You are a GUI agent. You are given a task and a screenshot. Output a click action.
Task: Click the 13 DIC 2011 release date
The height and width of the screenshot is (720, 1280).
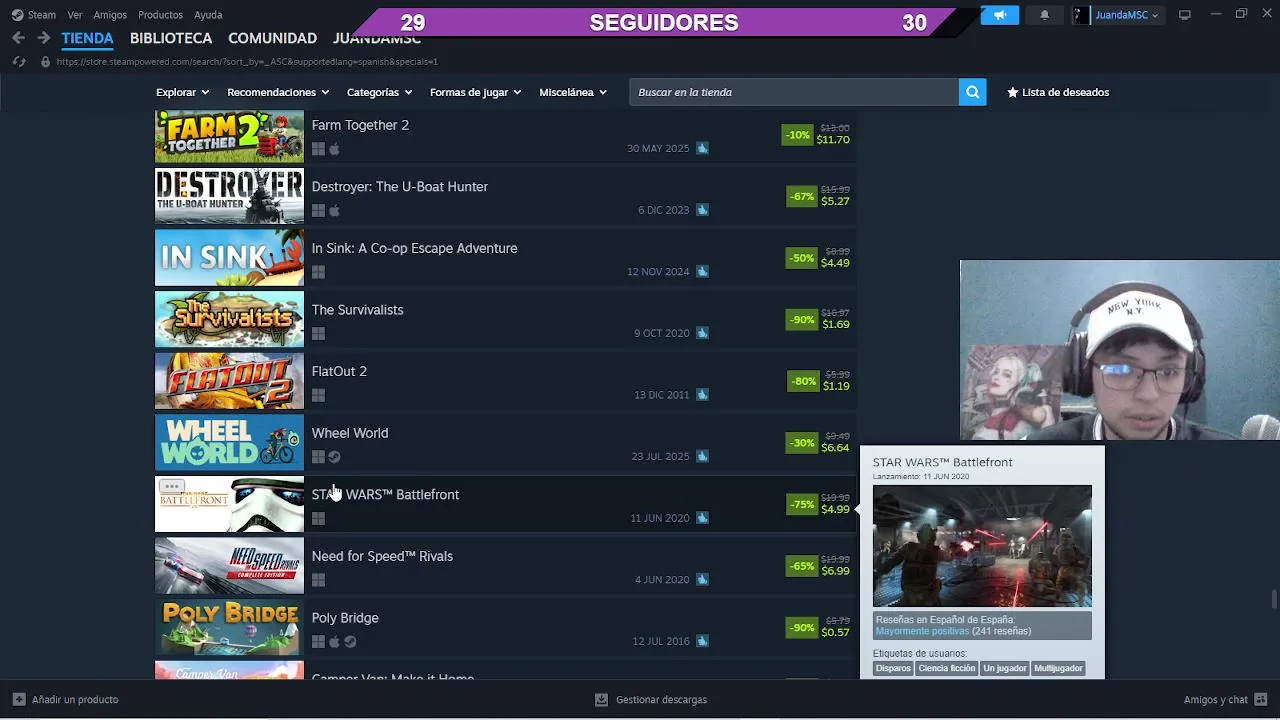(x=661, y=395)
